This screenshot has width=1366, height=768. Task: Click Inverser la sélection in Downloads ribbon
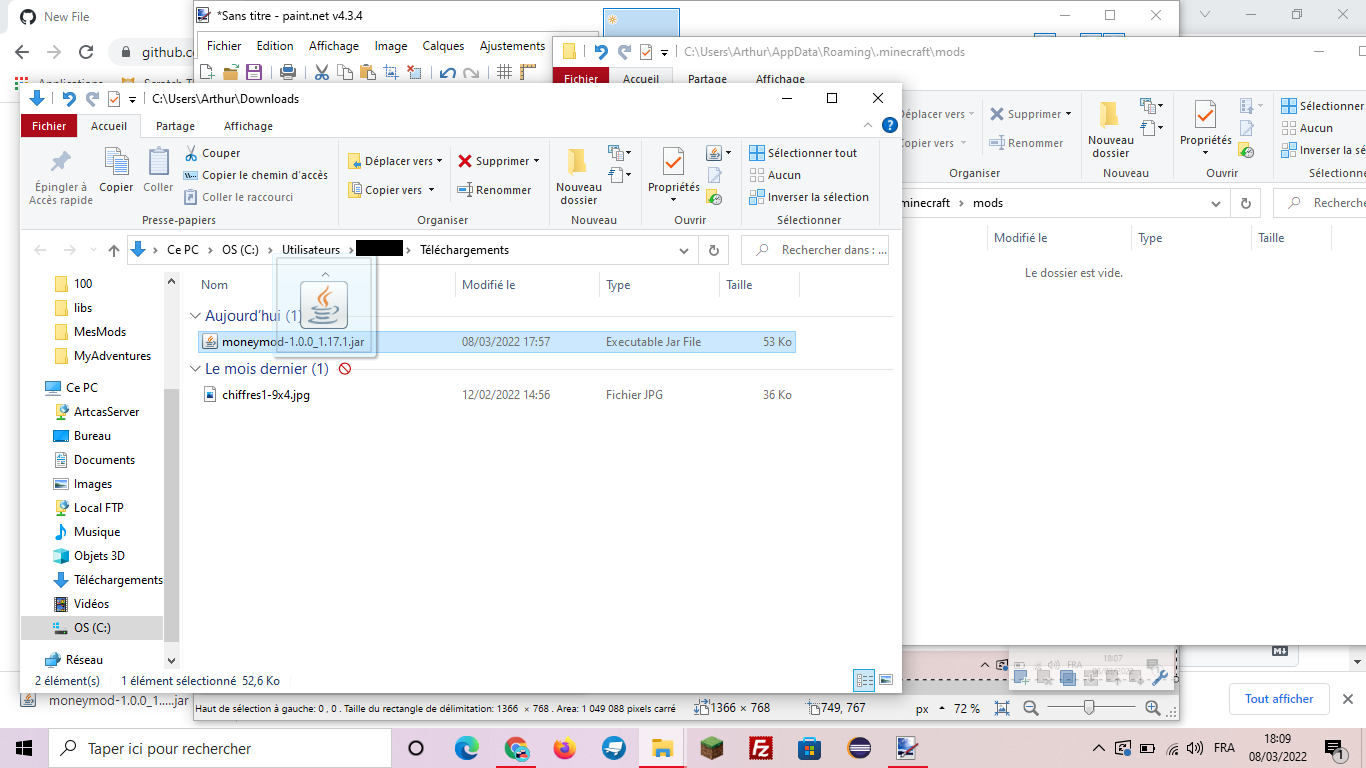(x=809, y=197)
